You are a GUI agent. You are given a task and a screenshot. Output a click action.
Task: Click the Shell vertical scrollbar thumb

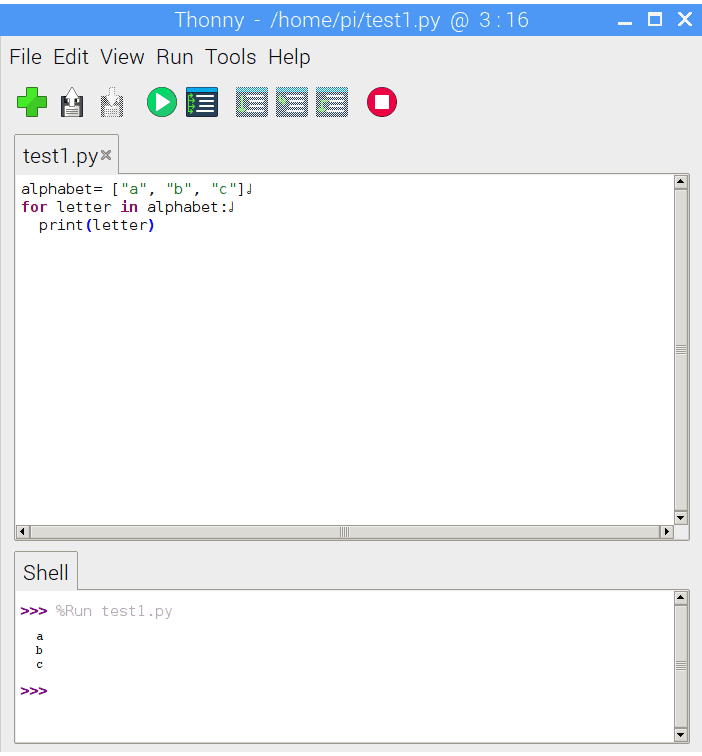(x=681, y=666)
